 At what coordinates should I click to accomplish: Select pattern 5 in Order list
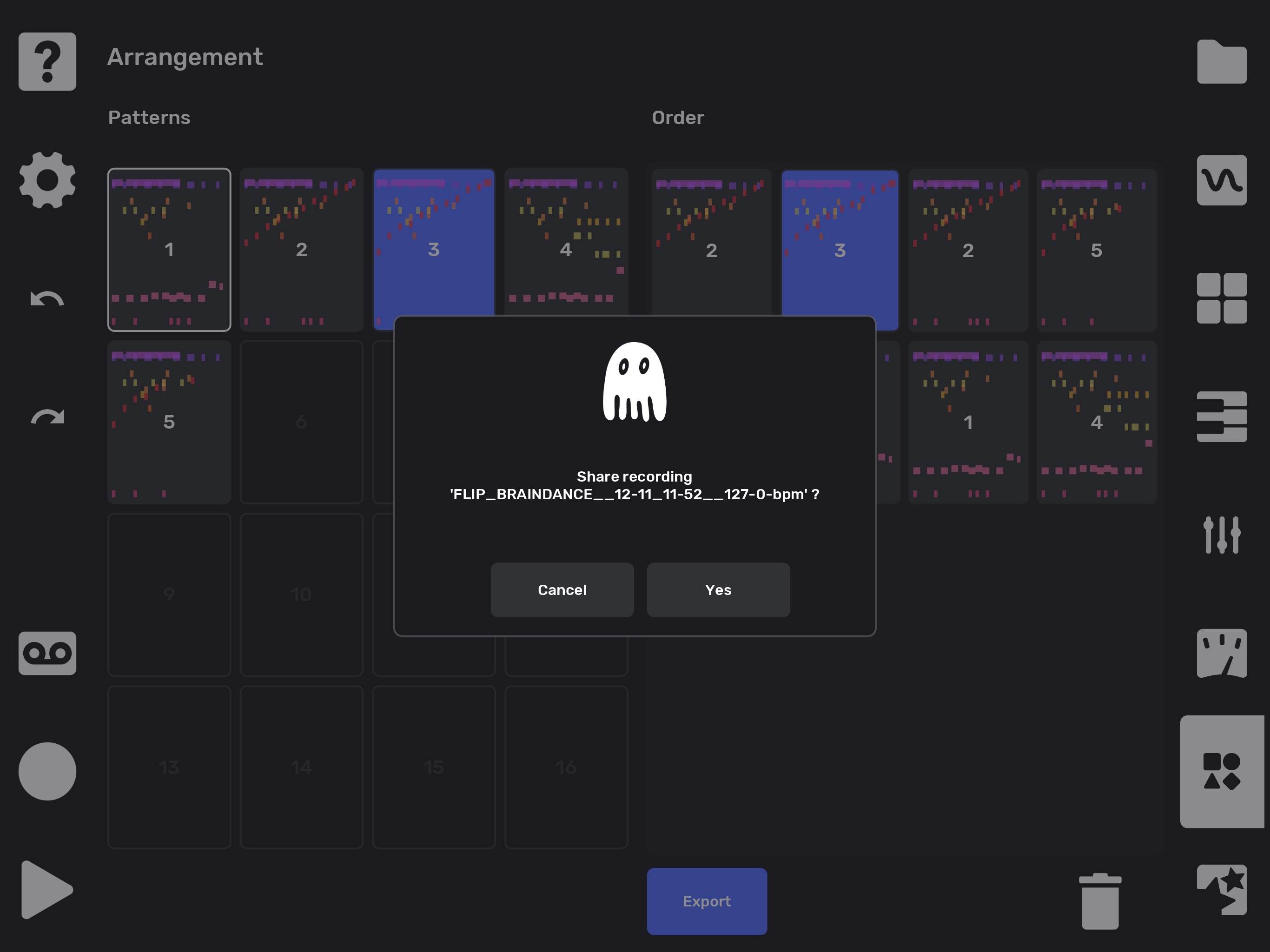click(x=1097, y=251)
